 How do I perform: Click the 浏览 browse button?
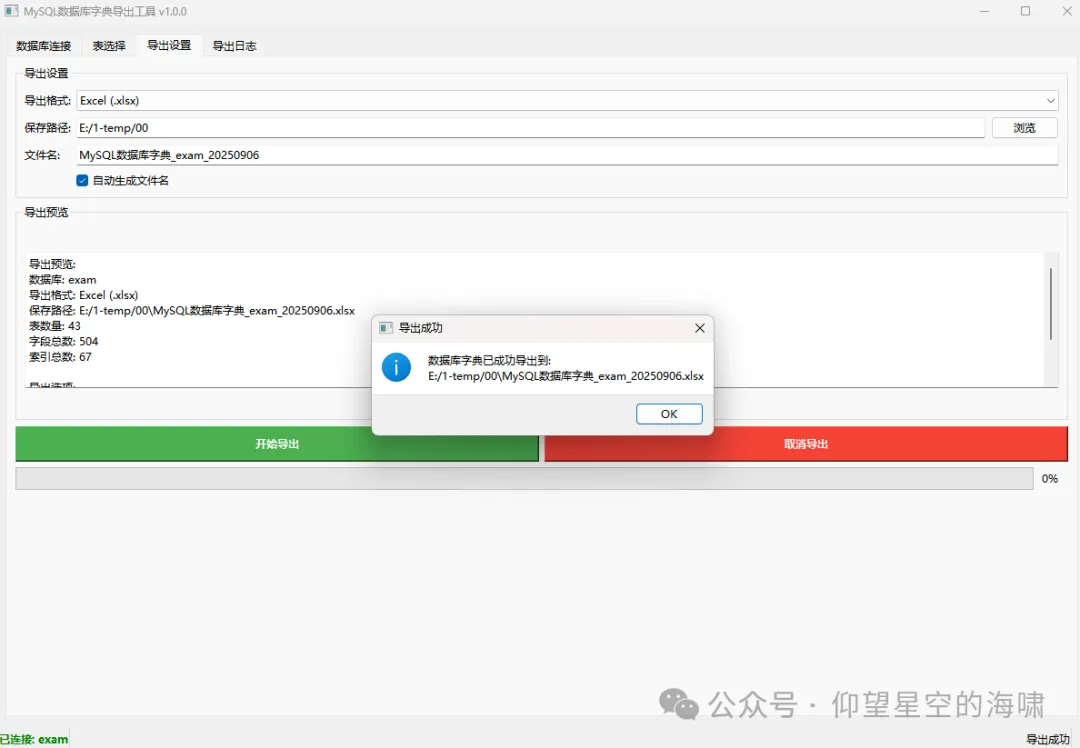click(x=1024, y=127)
